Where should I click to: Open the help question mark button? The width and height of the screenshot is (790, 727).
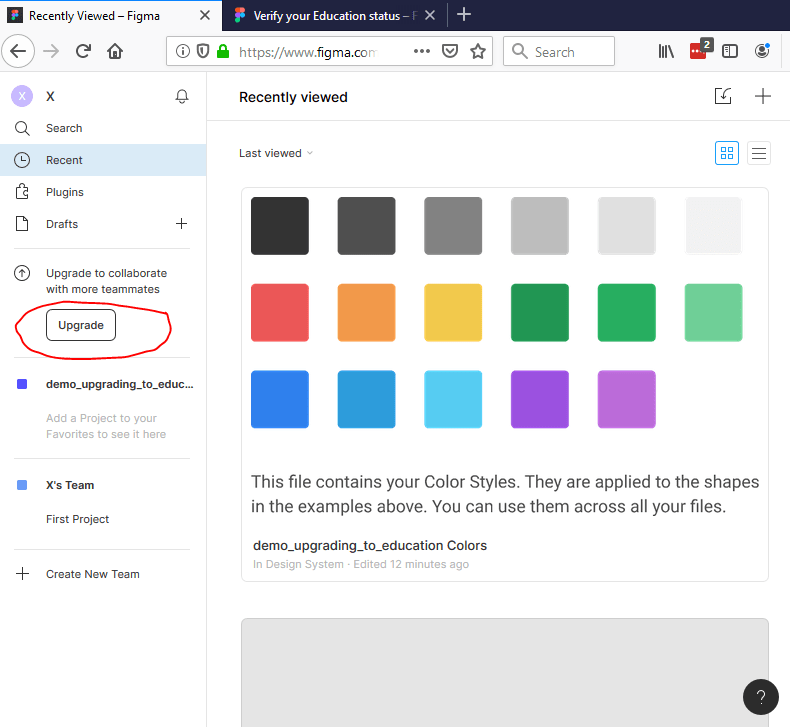point(761,697)
